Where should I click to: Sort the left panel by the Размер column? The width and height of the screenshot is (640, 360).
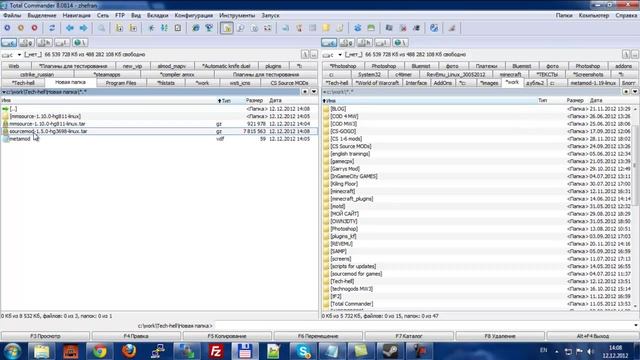[254, 100]
